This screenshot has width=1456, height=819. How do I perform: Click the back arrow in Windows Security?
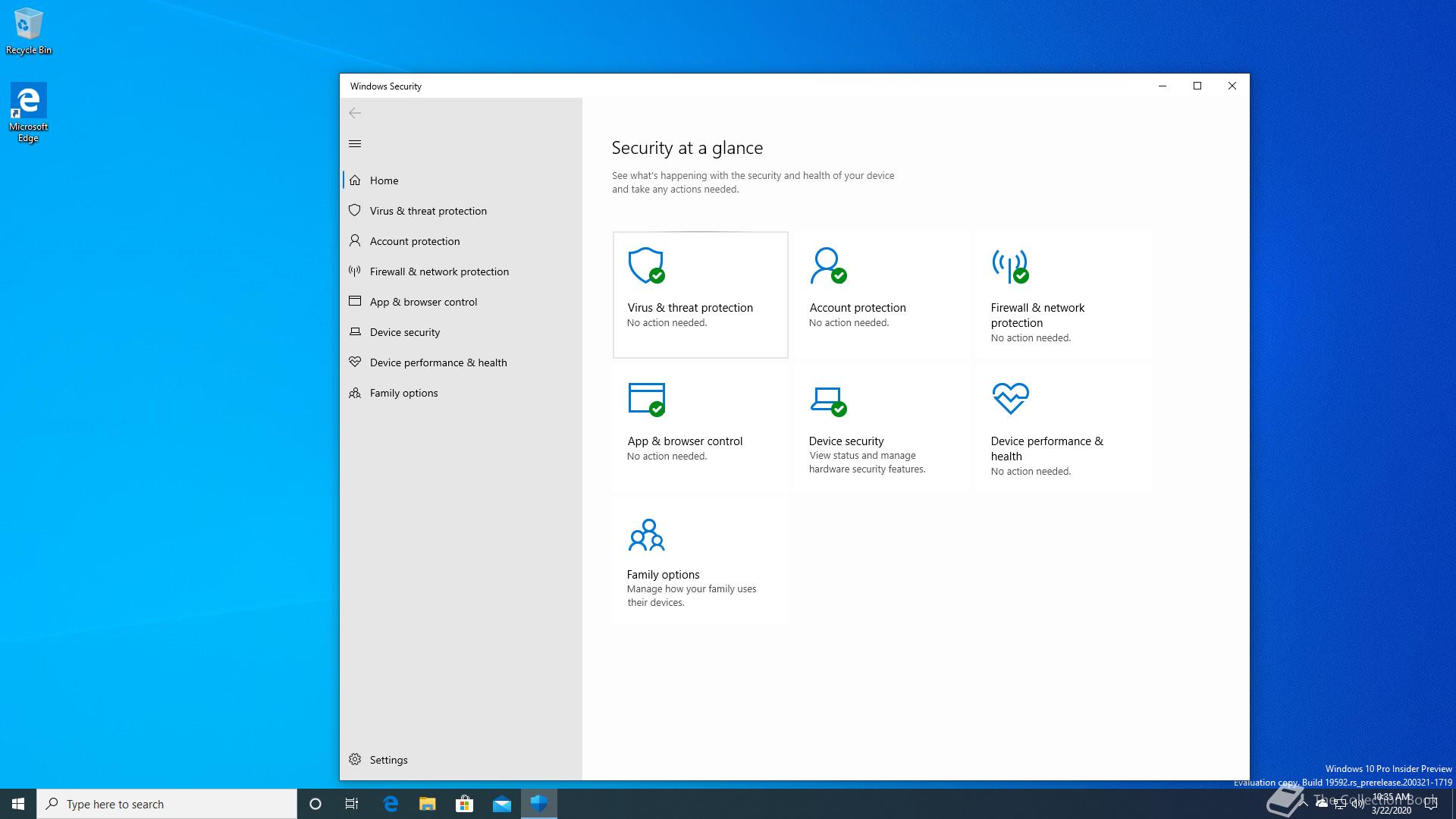click(x=355, y=113)
